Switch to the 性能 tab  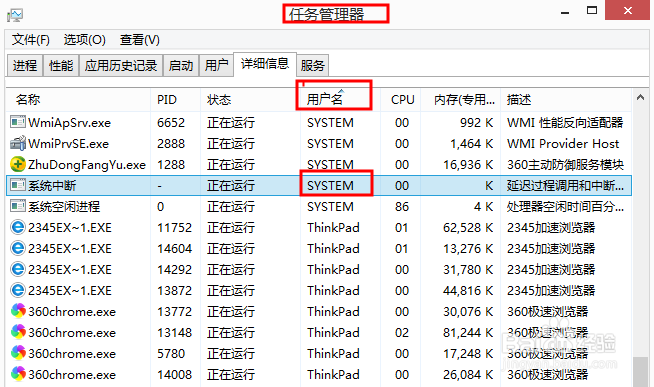pos(61,65)
